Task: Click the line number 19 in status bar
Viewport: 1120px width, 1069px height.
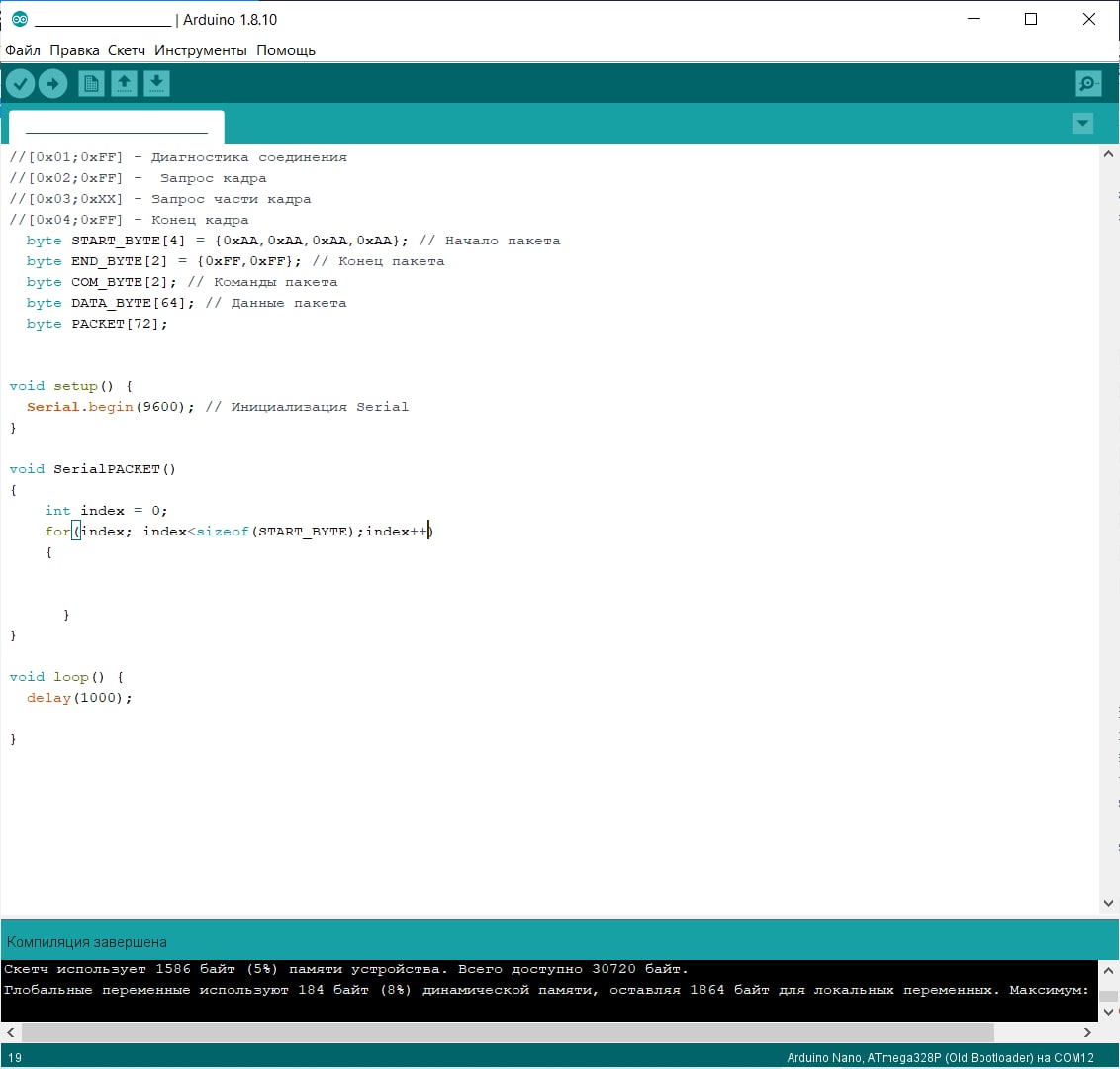Action: 14,1058
